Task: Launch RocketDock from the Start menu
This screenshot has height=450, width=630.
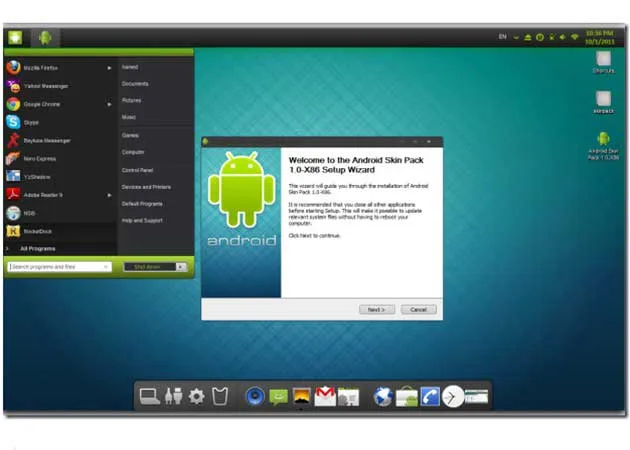Action: [58, 231]
